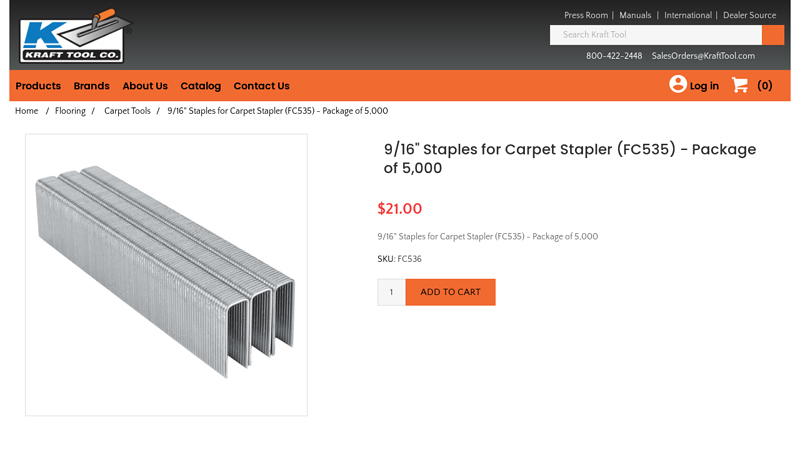Open the Products menu
800x450 pixels.
(x=38, y=86)
